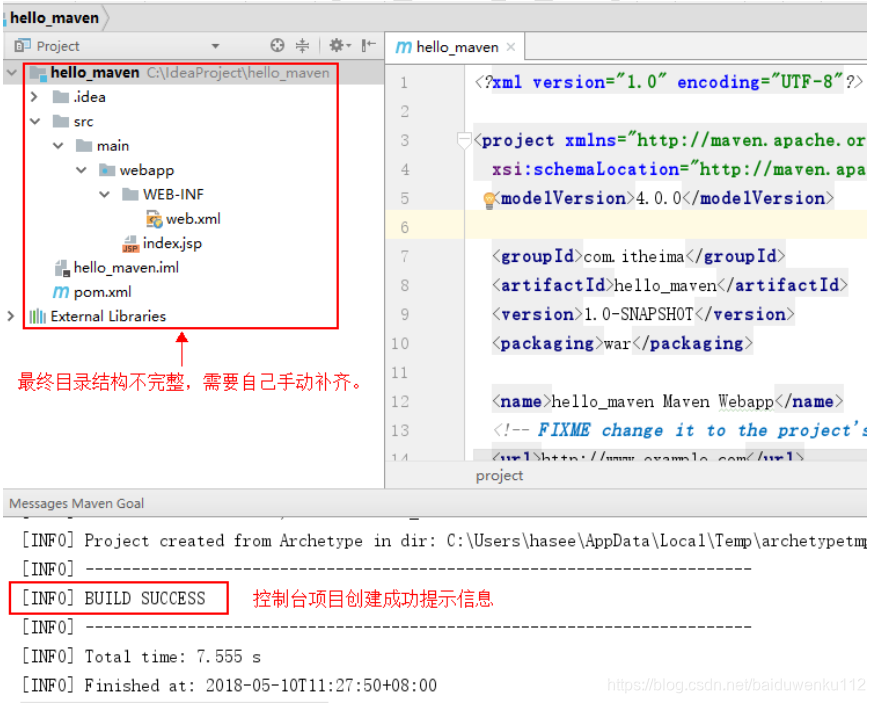
Task: Click the BUILD SUCCESS console line
Action: tap(113, 598)
